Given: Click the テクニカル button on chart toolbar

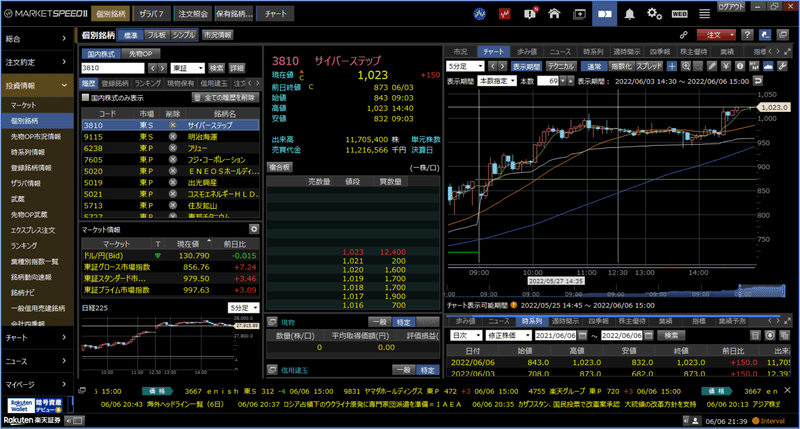Looking at the screenshot, I should point(561,66).
